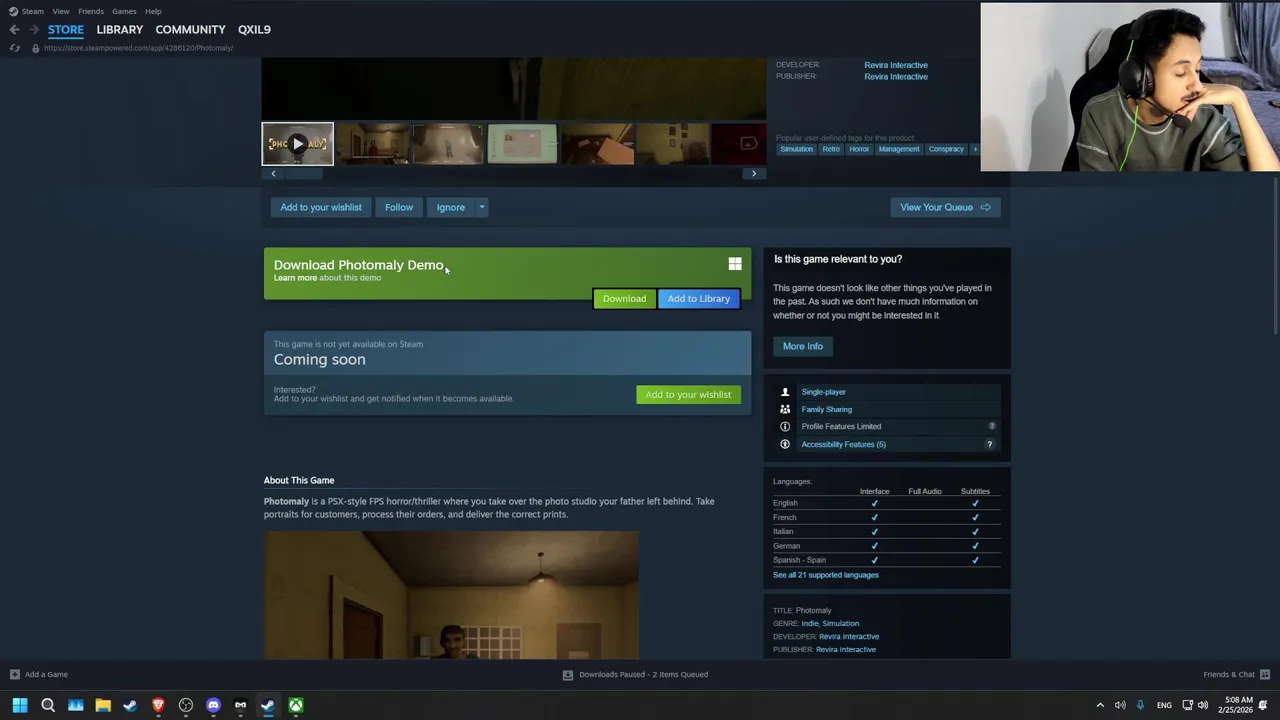The width and height of the screenshot is (1280, 720).
Task: Click the store URL address field
Action: [139, 48]
